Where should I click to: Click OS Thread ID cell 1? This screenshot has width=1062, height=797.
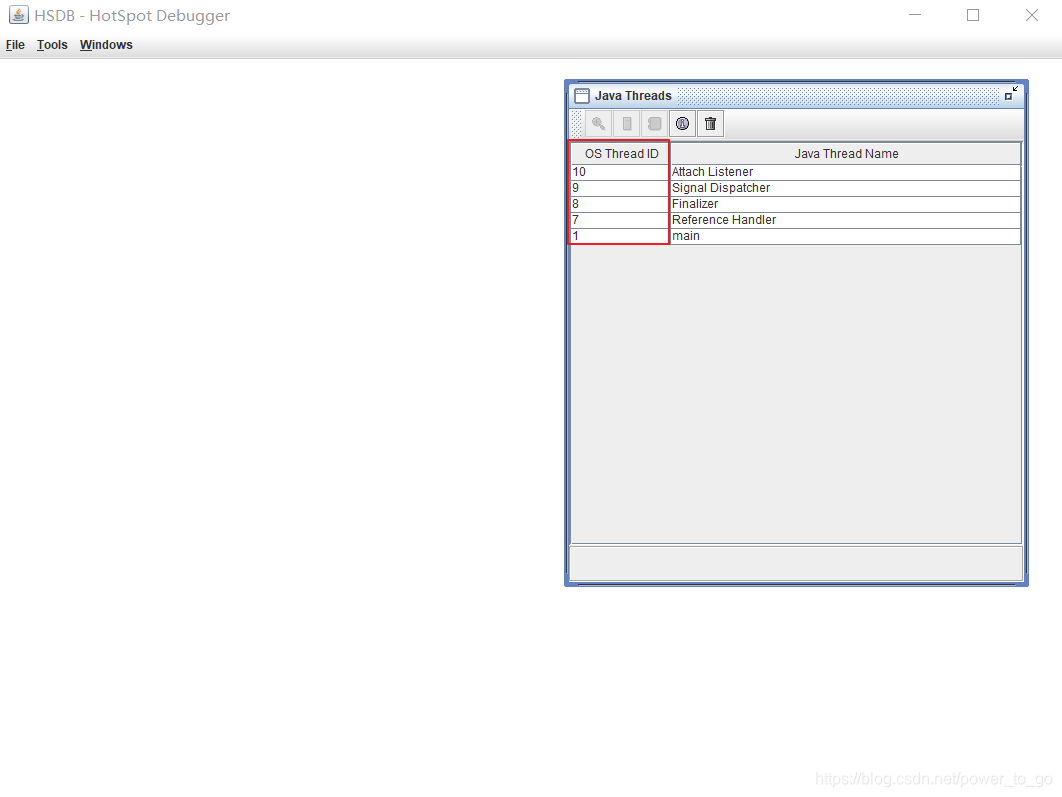pyautogui.click(x=620, y=236)
